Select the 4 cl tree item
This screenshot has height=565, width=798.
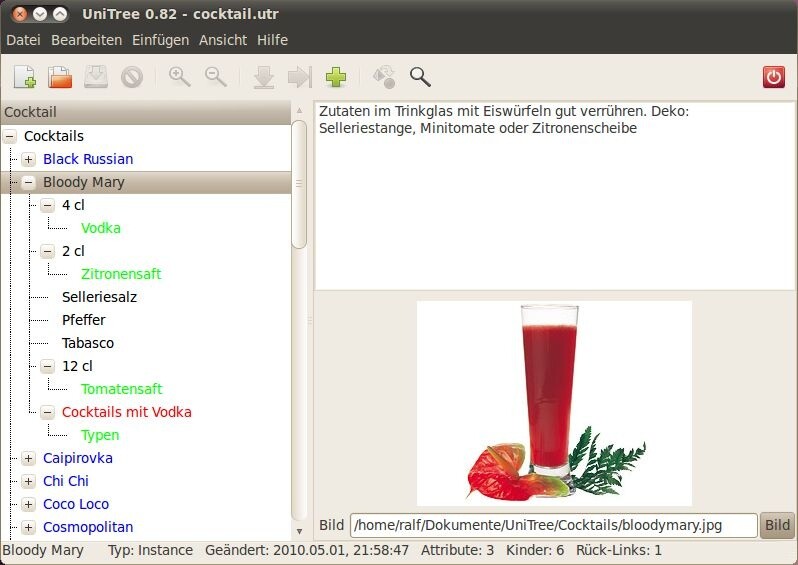pos(73,206)
